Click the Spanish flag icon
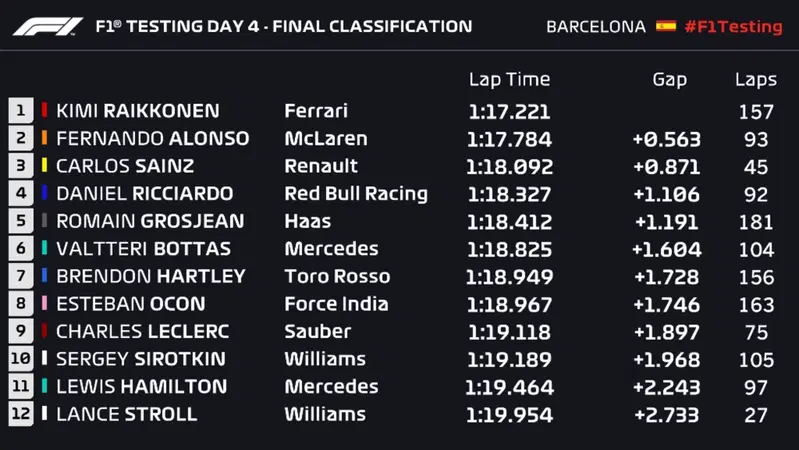 click(x=665, y=26)
